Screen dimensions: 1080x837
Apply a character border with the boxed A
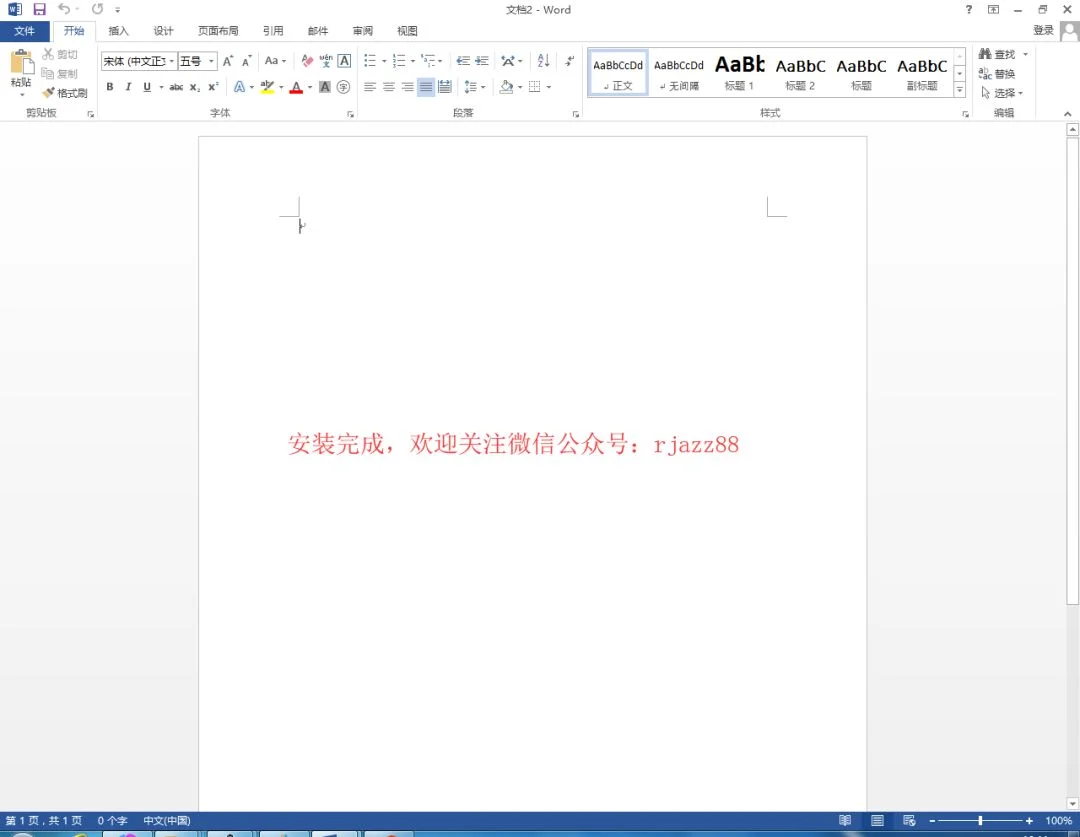pos(344,61)
